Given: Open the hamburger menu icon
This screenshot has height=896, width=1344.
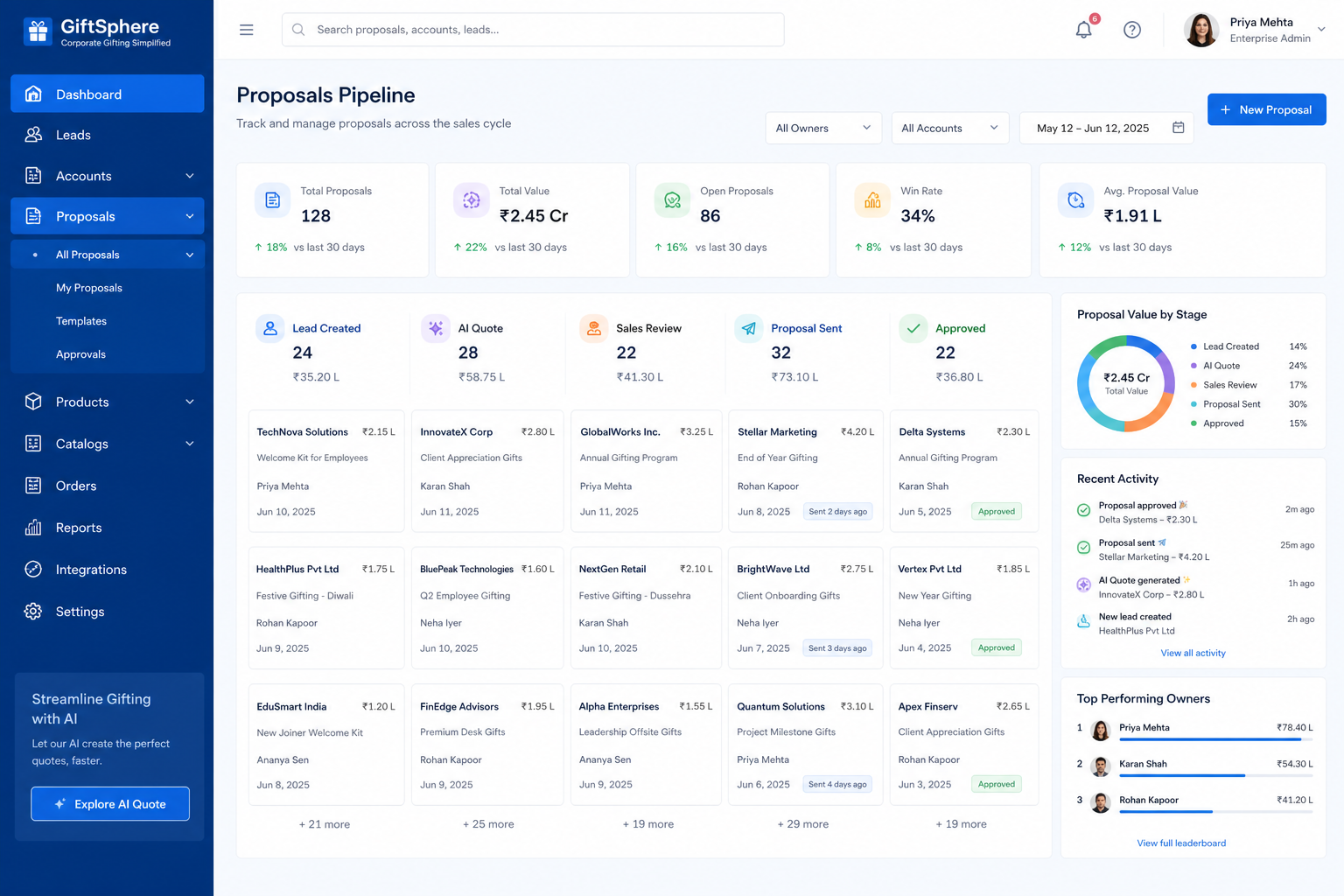Looking at the screenshot, I should click(247, 30).
